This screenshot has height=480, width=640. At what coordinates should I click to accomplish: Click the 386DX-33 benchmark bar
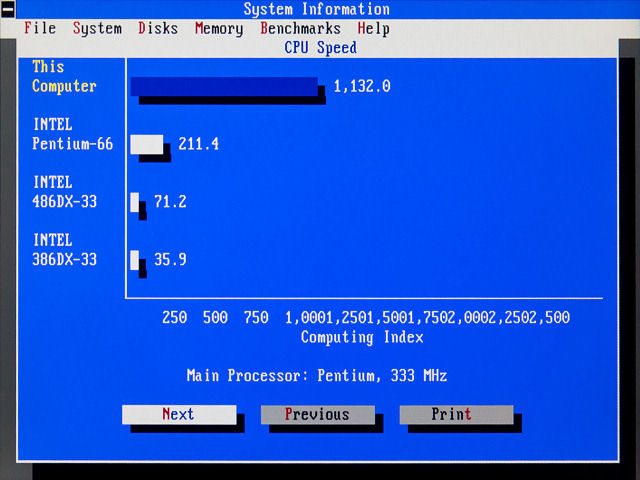point(135,260)
